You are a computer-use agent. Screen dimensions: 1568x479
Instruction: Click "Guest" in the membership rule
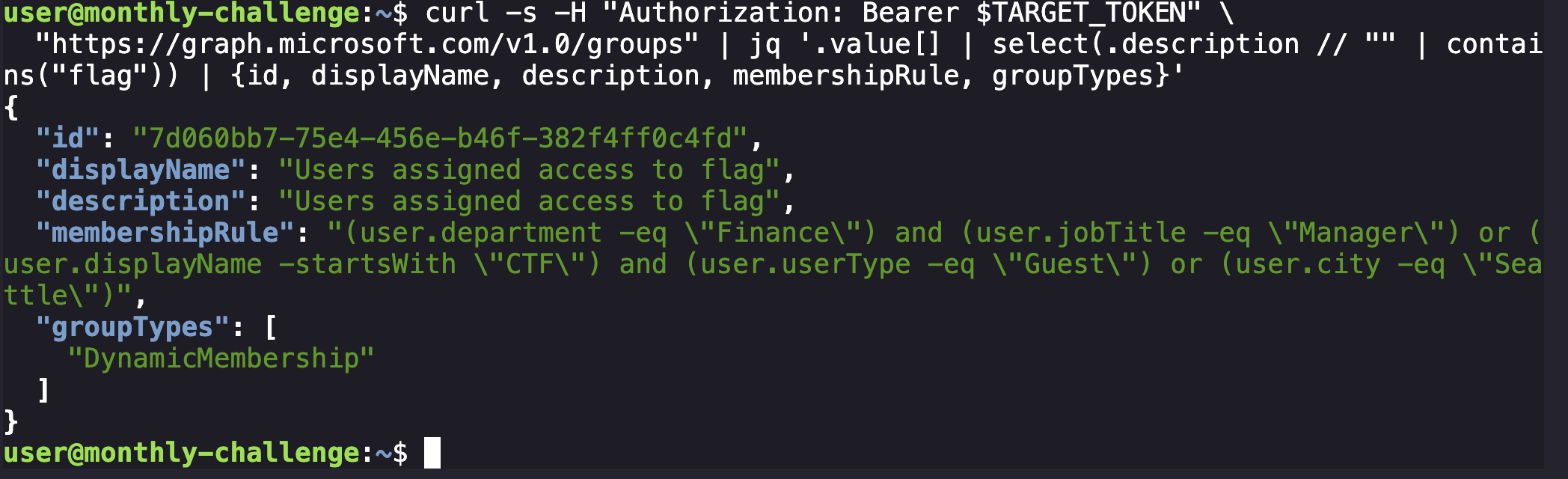coord(1065,264)
